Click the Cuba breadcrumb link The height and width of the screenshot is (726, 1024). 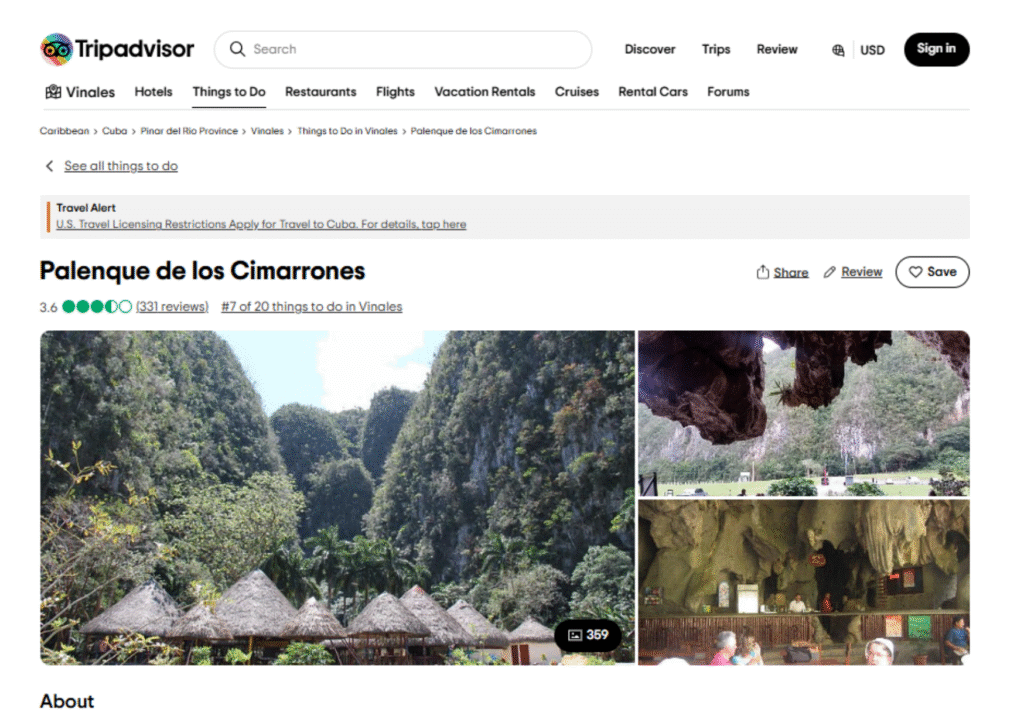coord(114,131)
